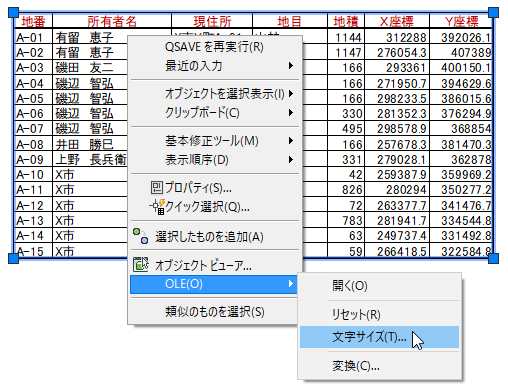Choose 文字サイズ(T)... in OLE submenu

tap(379, 337)
